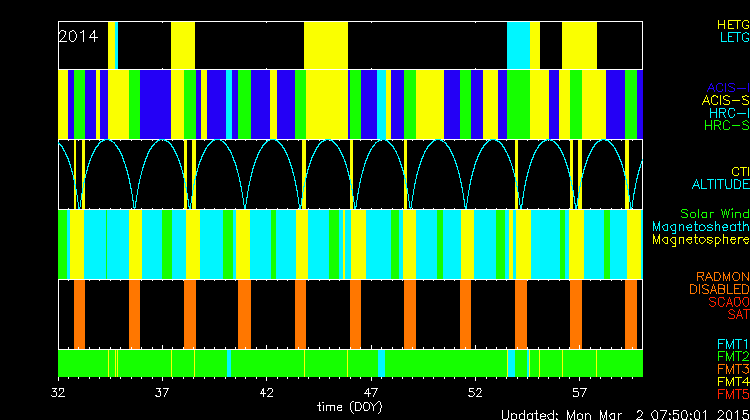Screen dimensions: 750x420
Task: Click the 2014 year label
Action: 78,36
